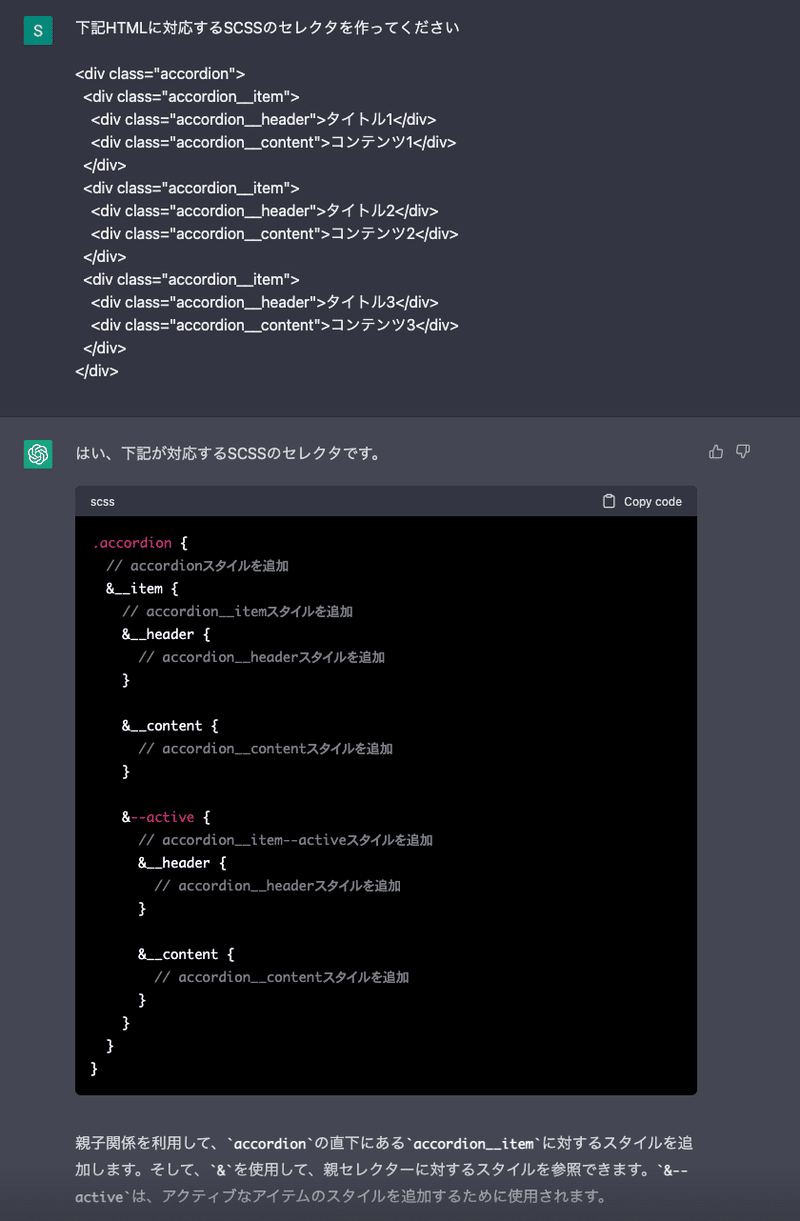Click the user prompt's first sentence
The height and width of the screenshot is (1221, 800).
[267, 28]
